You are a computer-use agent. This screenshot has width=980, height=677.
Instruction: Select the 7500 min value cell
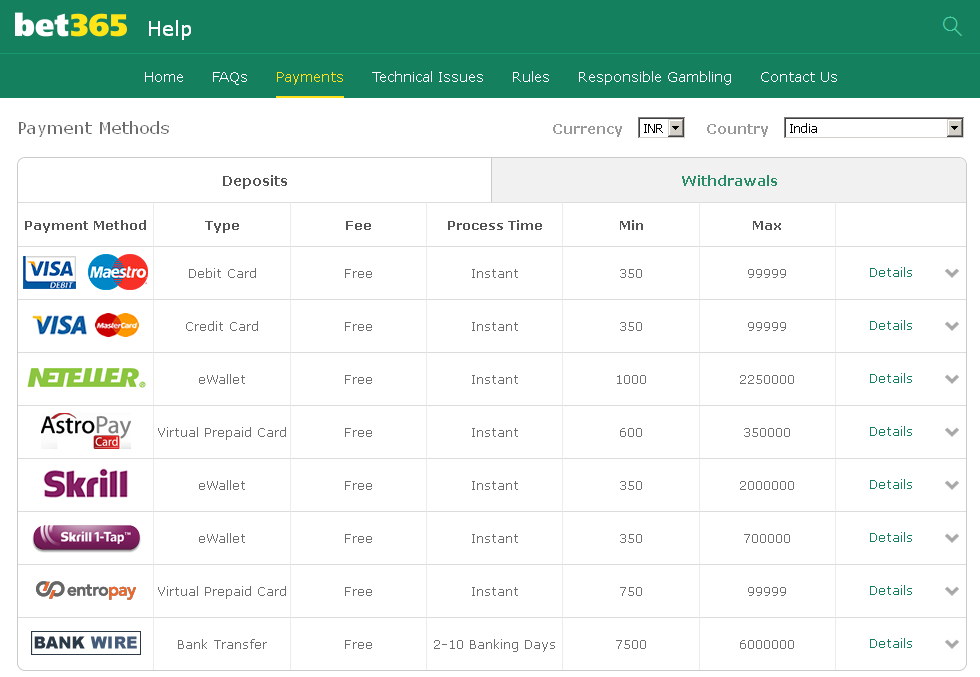(x=631, y=644)
